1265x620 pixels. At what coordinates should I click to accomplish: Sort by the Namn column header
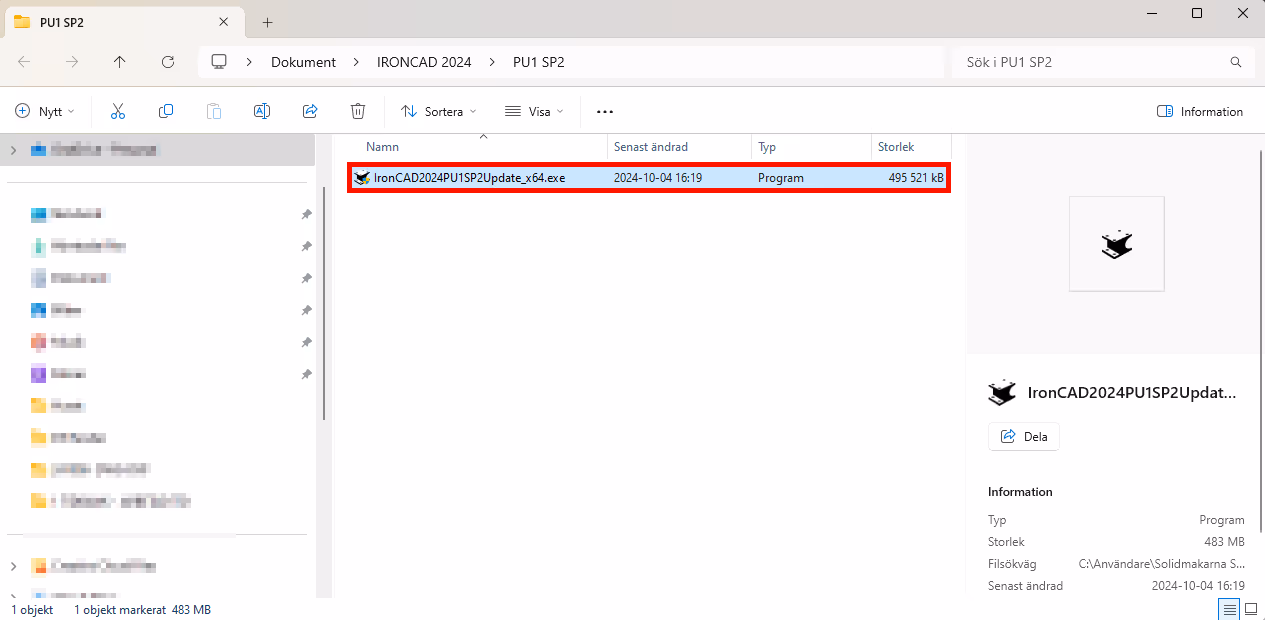pyautogui.click(x=382, y=147)
